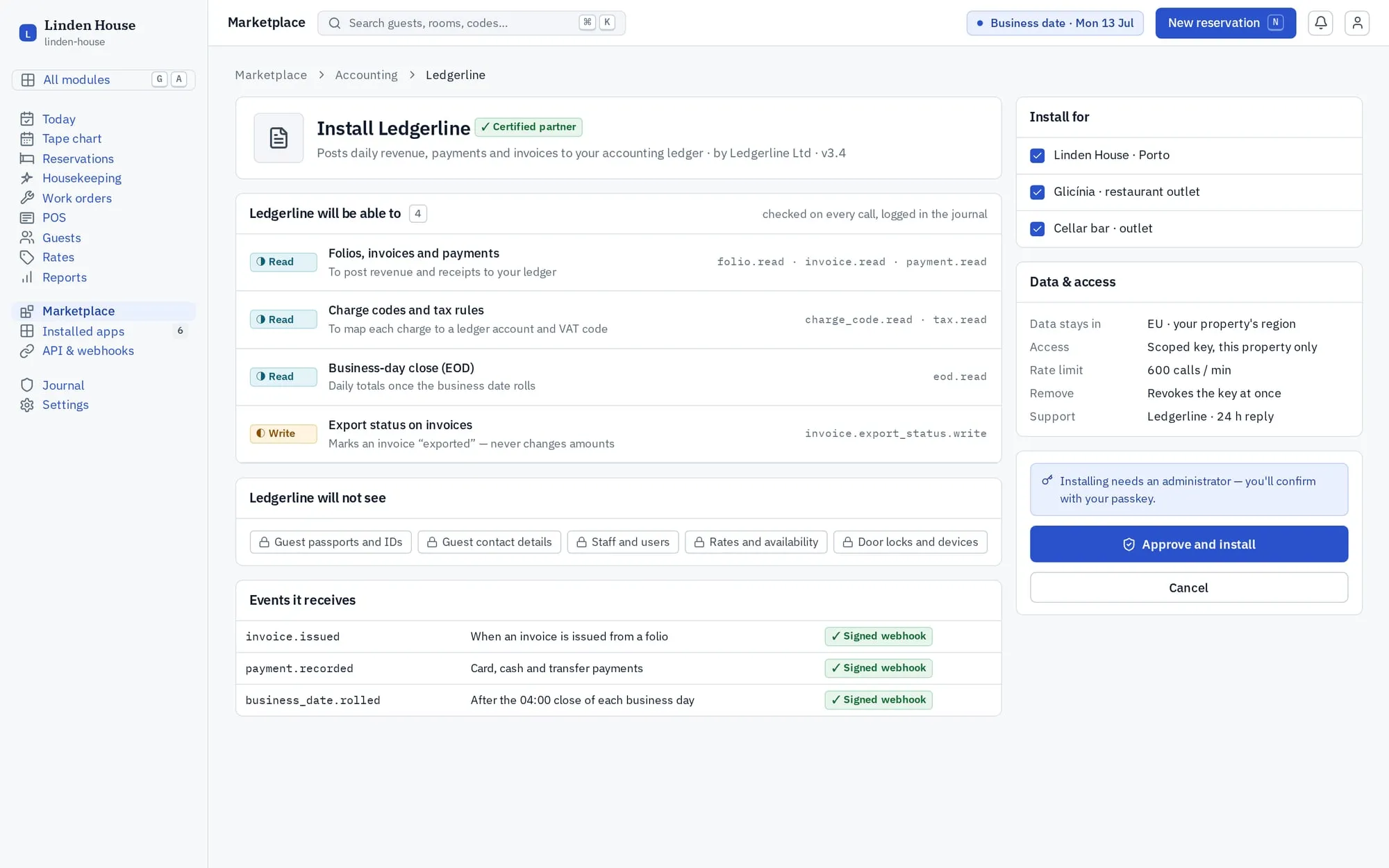
Task: Click the All modules grid icon
Action: pos(28,80)
